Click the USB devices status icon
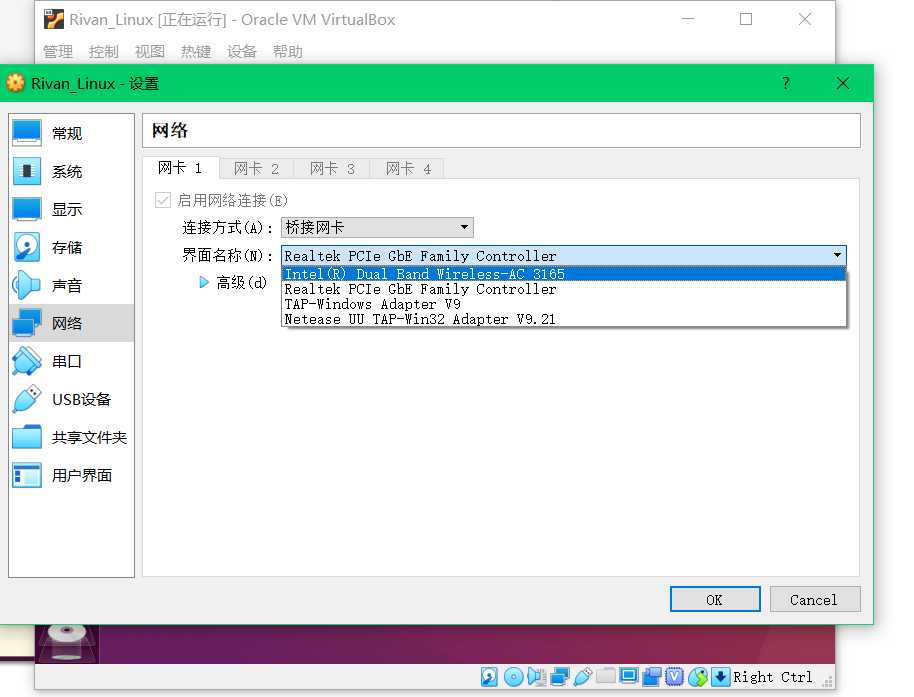The height and width of the screenshot is (697, 914). point(582,677)
